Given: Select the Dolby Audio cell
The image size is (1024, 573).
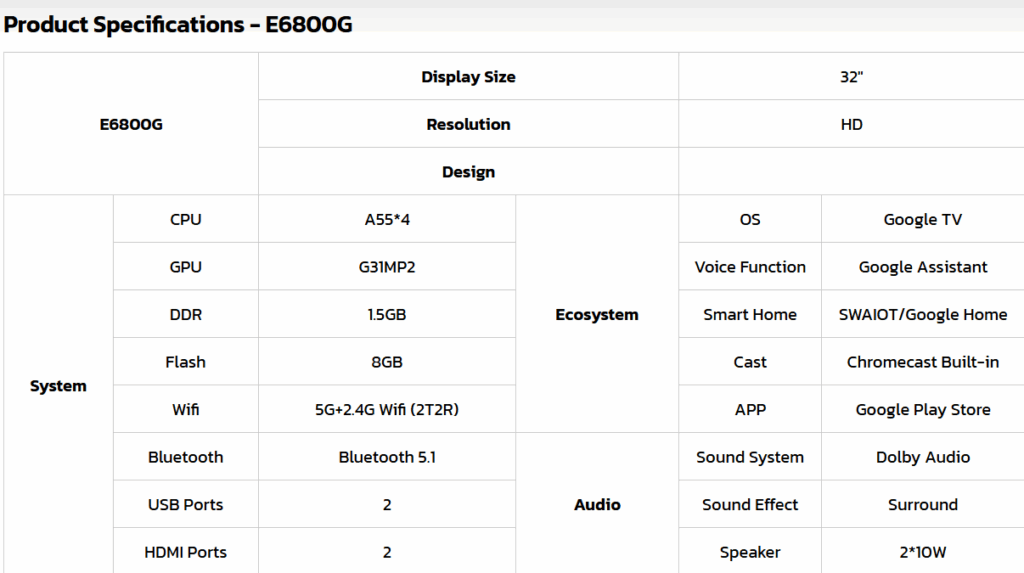Looking at the screenshot, I should [922, 457].
